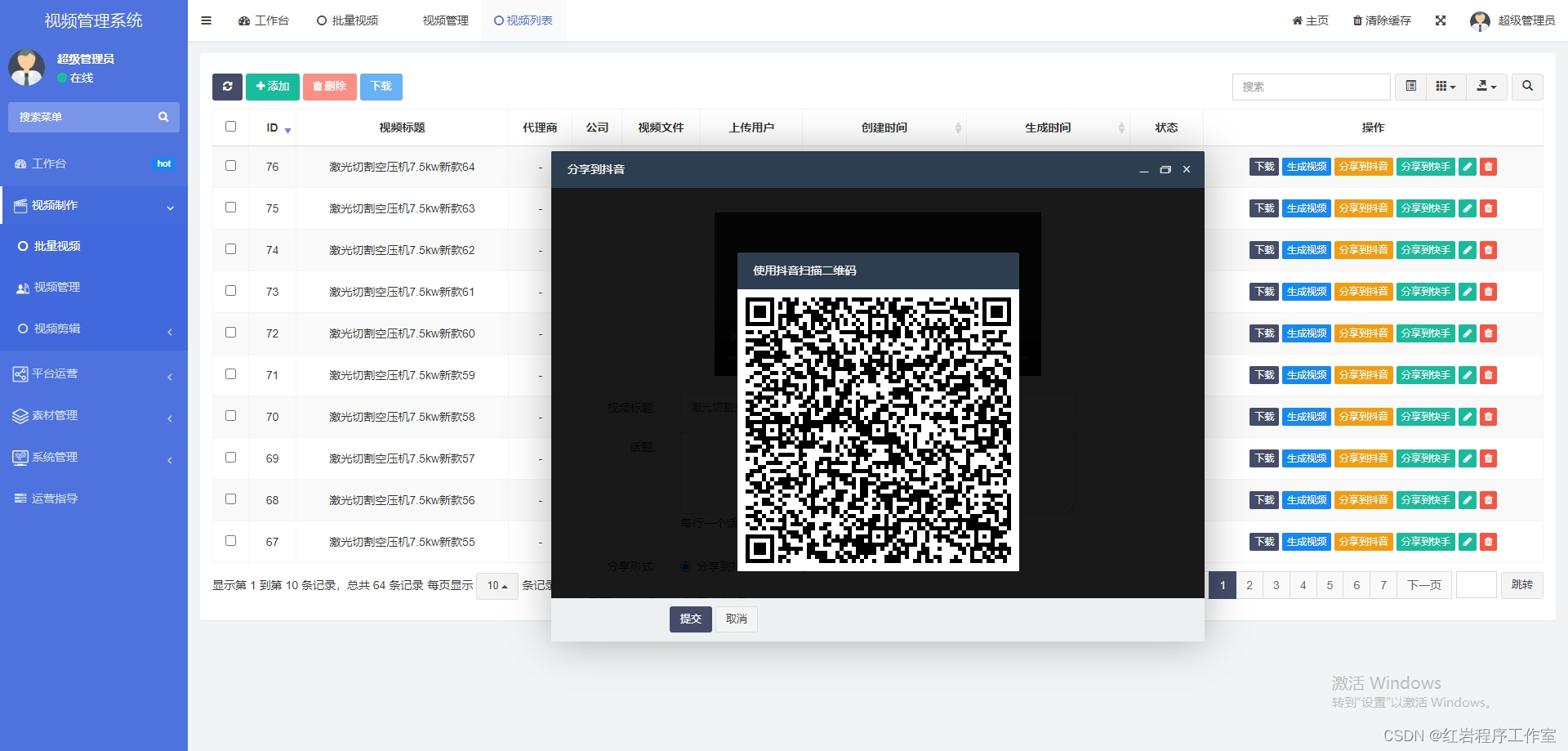Maximize the 分享到抖音 dialog
Image resolution: width=1568 pixels, height=751 pixels.
[x=1165, y=170]
